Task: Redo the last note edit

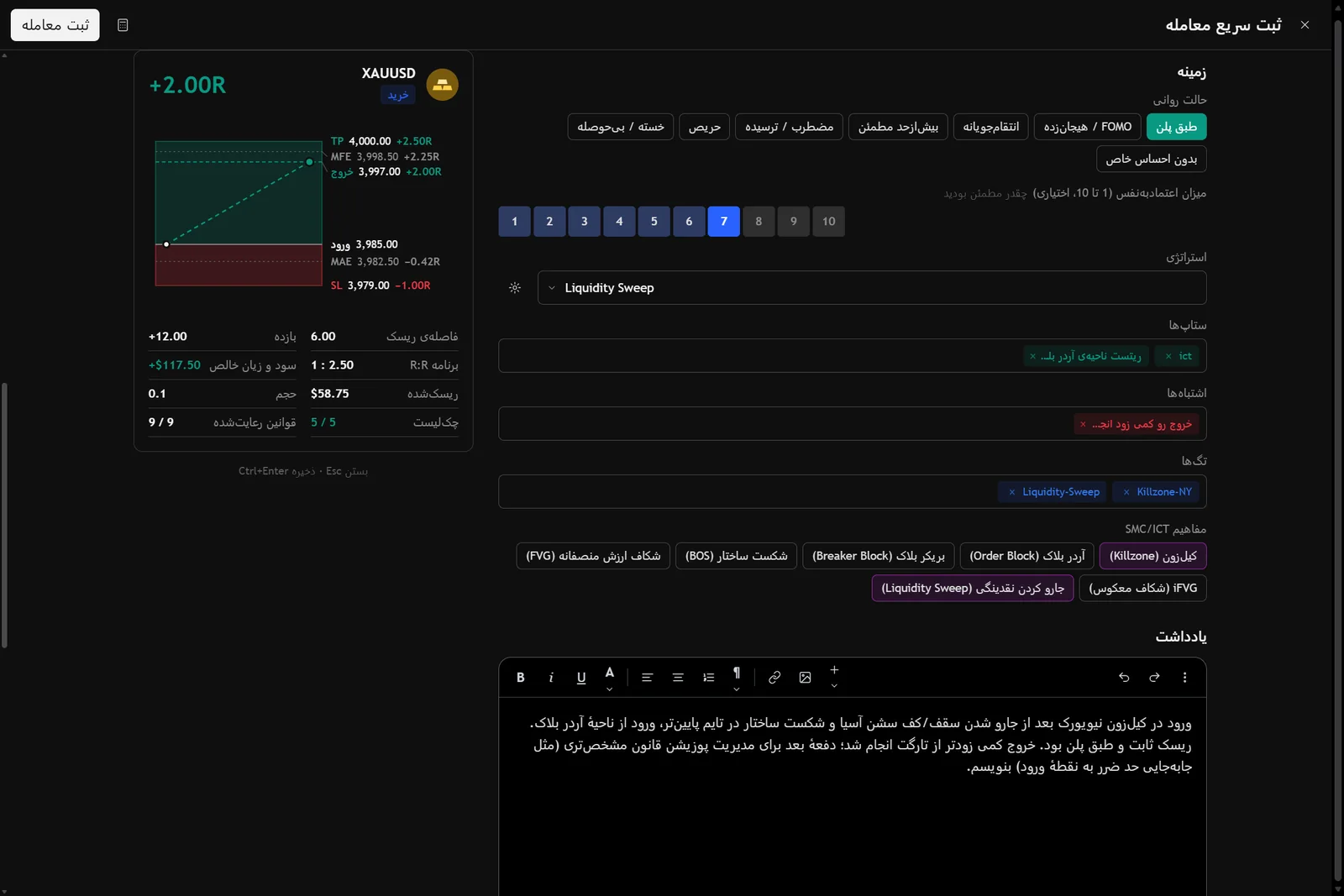Action: 1154,678
